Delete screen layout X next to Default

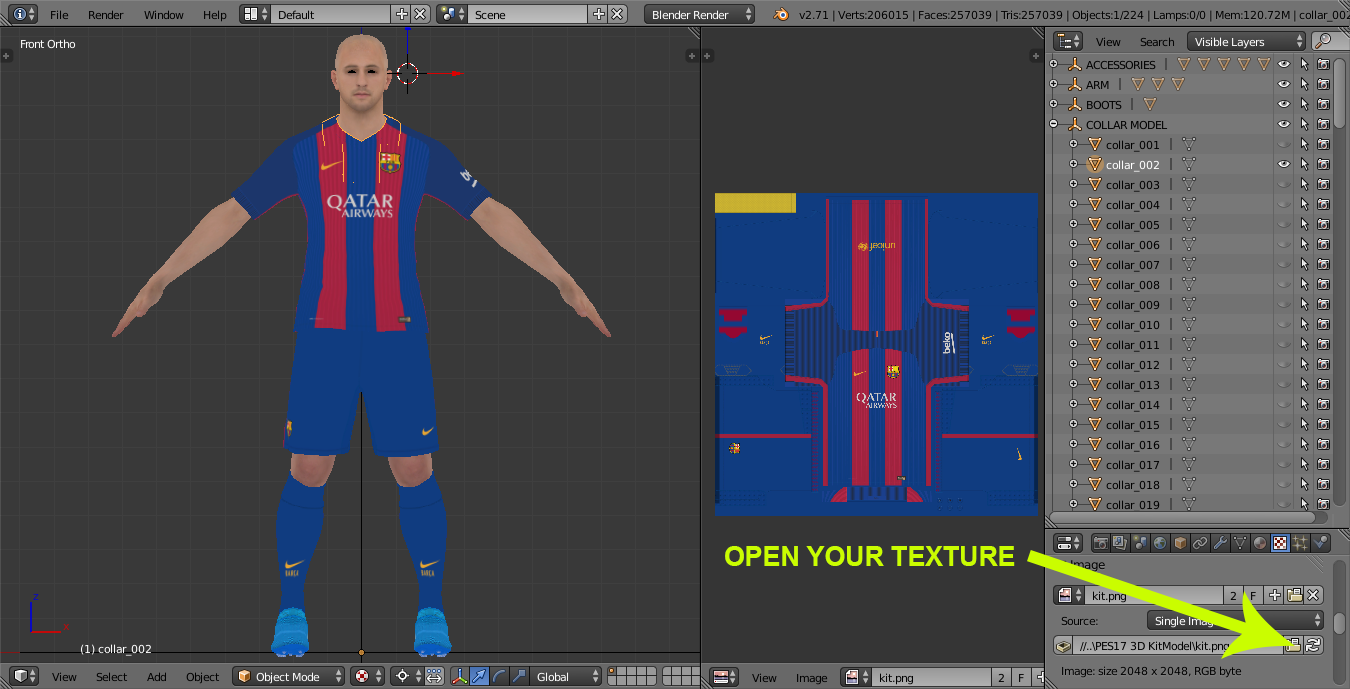(420, 14)
